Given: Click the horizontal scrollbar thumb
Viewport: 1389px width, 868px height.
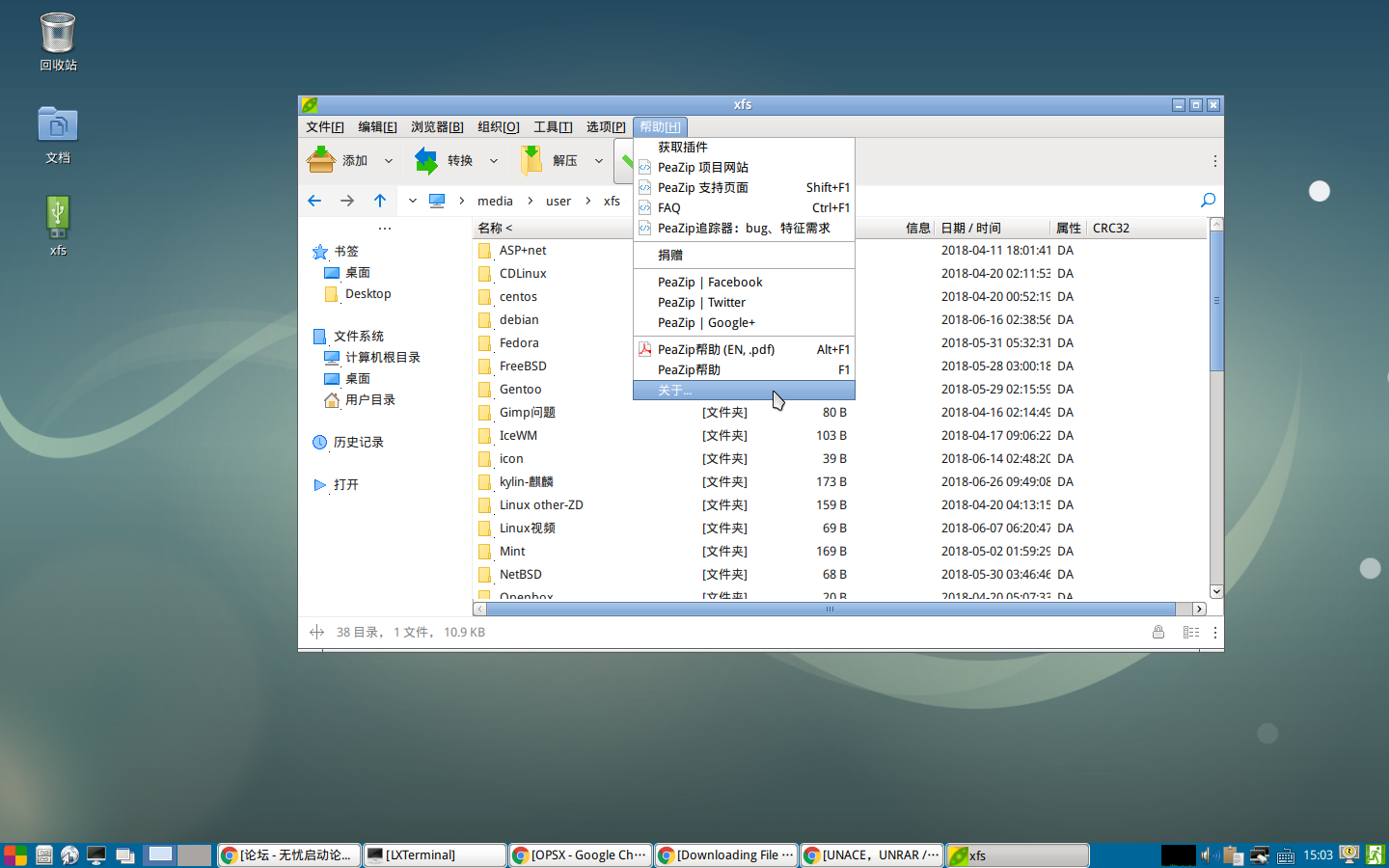Looking at the screenshot, I should point(831,609).
